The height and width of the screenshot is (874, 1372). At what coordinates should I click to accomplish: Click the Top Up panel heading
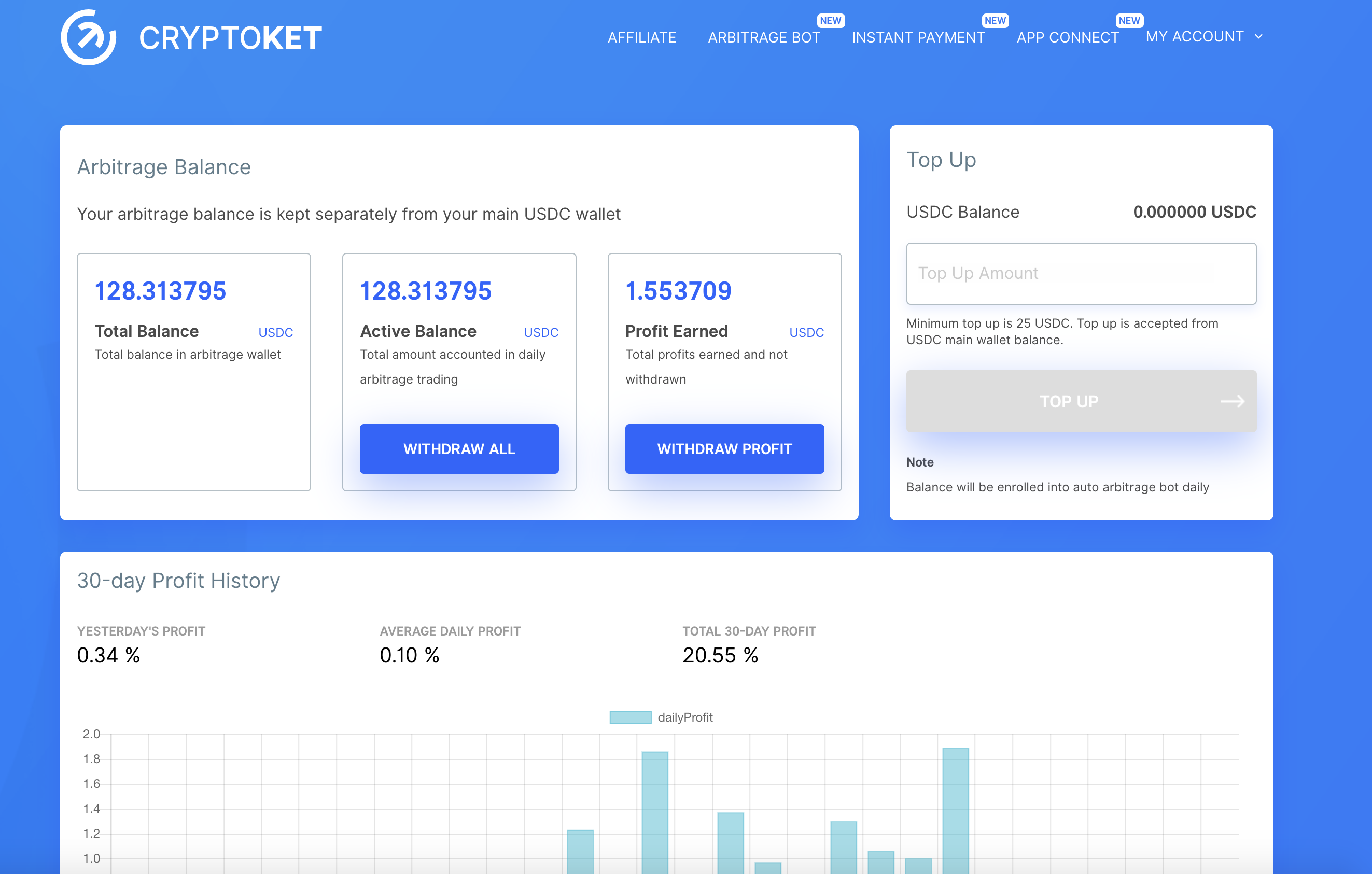tap(941, 160)
